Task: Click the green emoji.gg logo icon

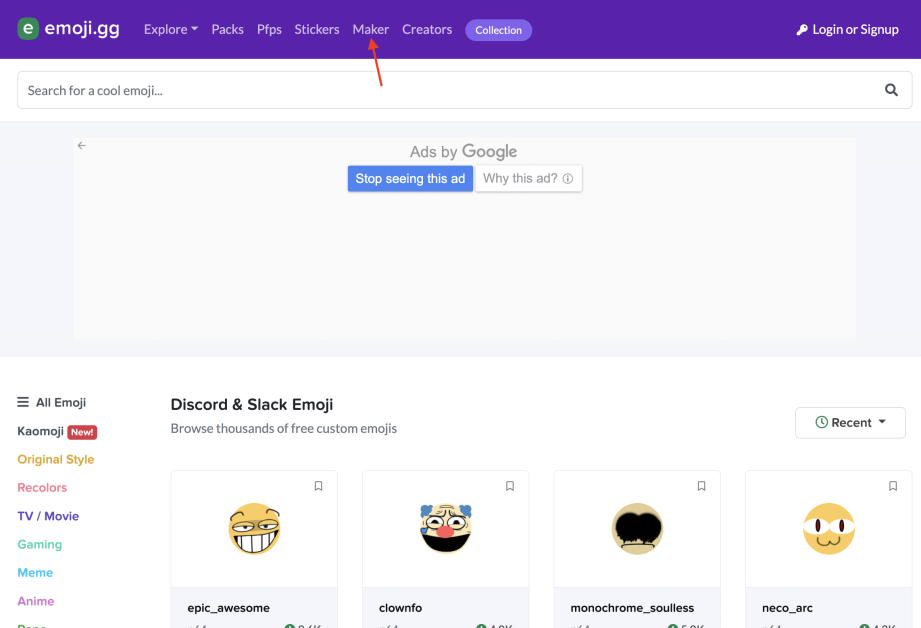Action: point(28,29)
